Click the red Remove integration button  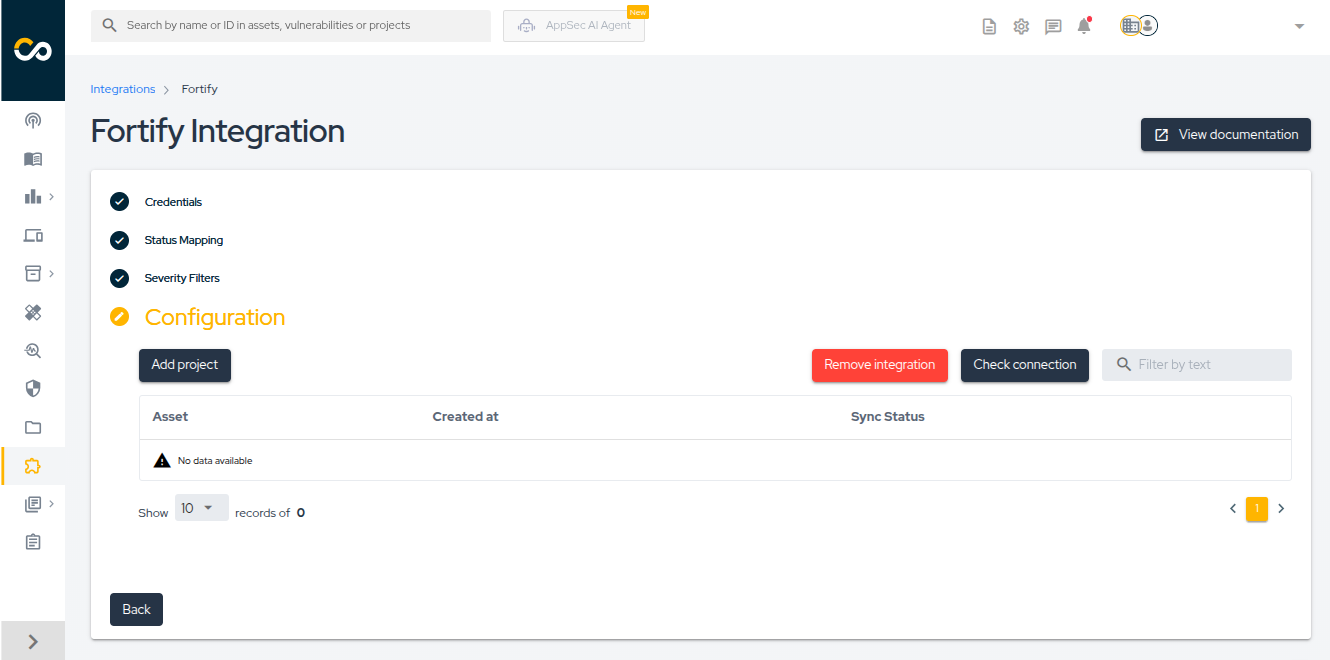click(879, 365)
